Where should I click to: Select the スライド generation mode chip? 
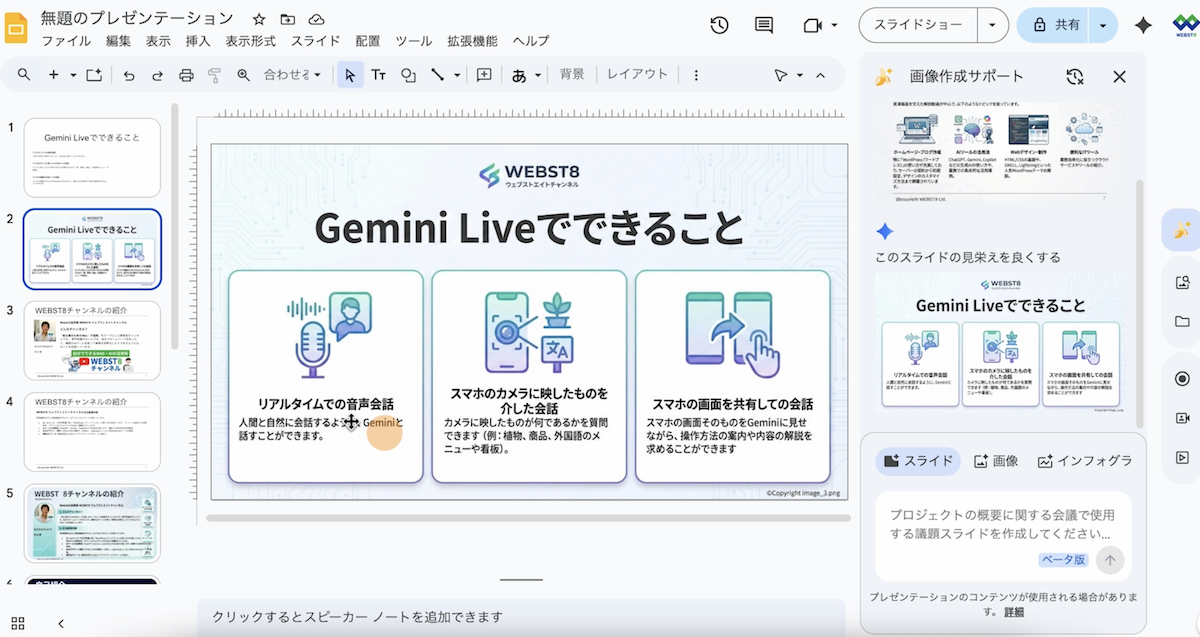918,461
